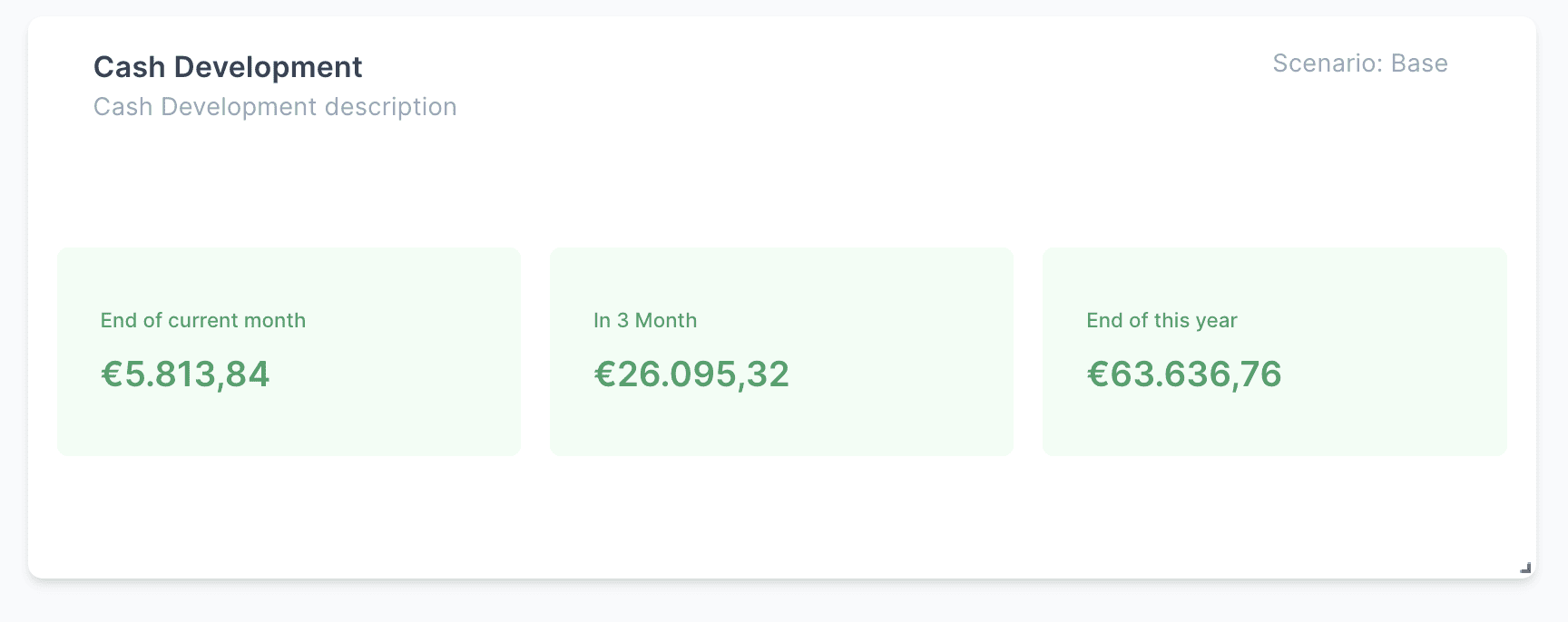The image size is (1568, 622).
Task: Click the Cash Development description subtitle
Action: point(275,107)
